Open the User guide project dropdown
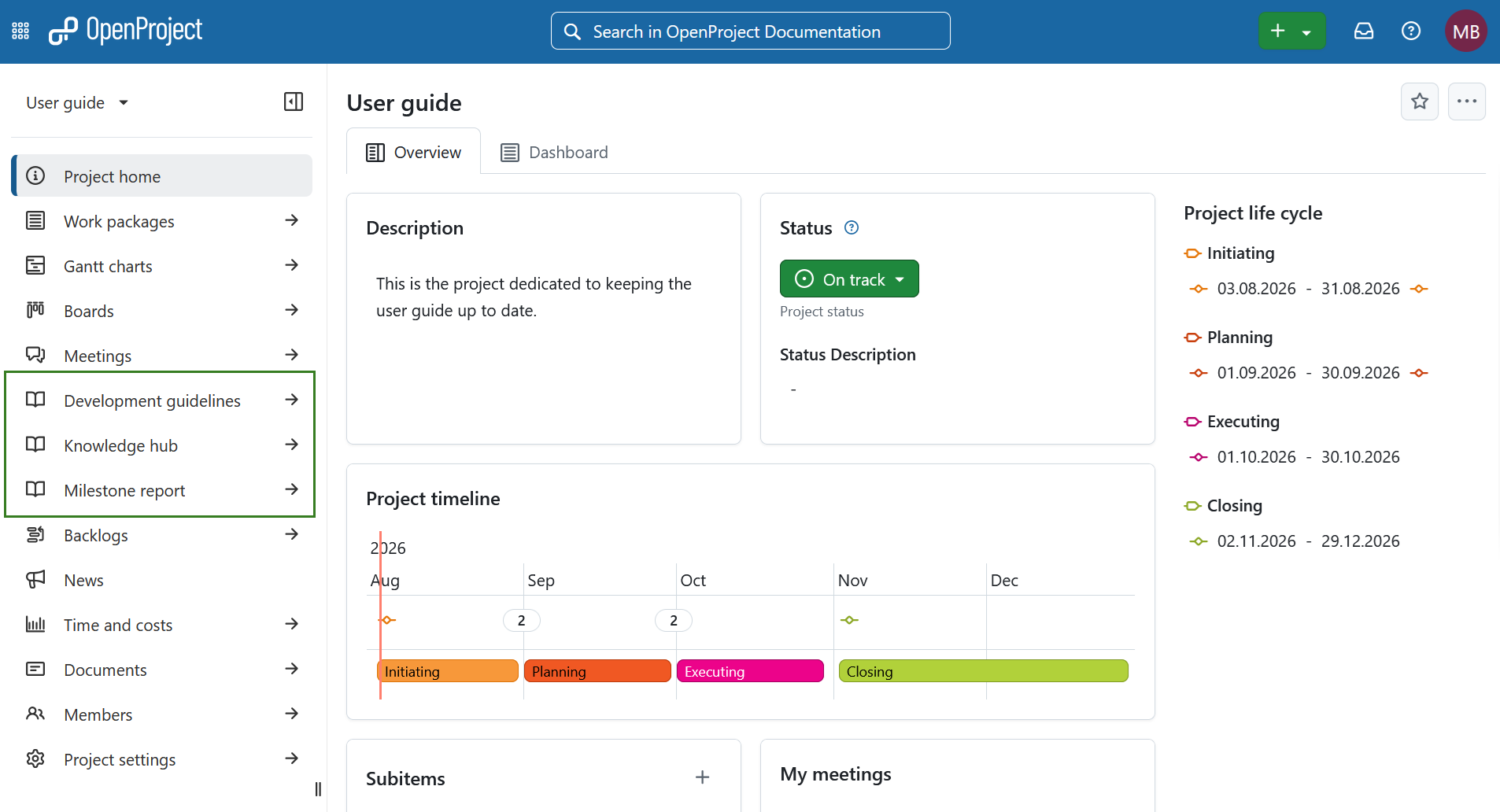The width and height of the screenshot is (1500, 812). (x=77, y=102)
